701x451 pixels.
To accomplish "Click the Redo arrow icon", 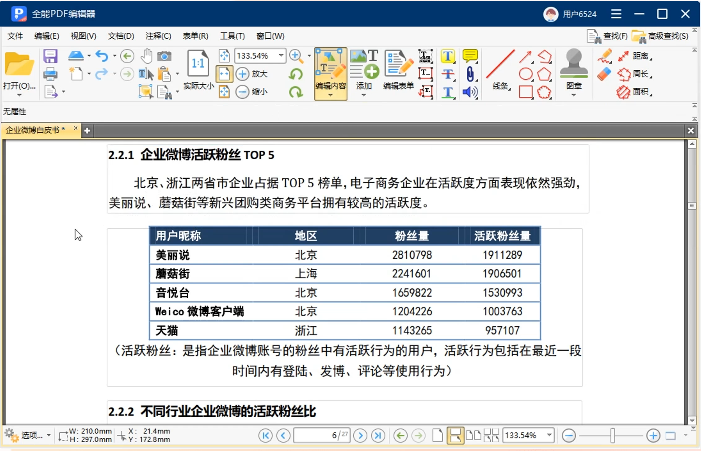I will tap(102, 74).
